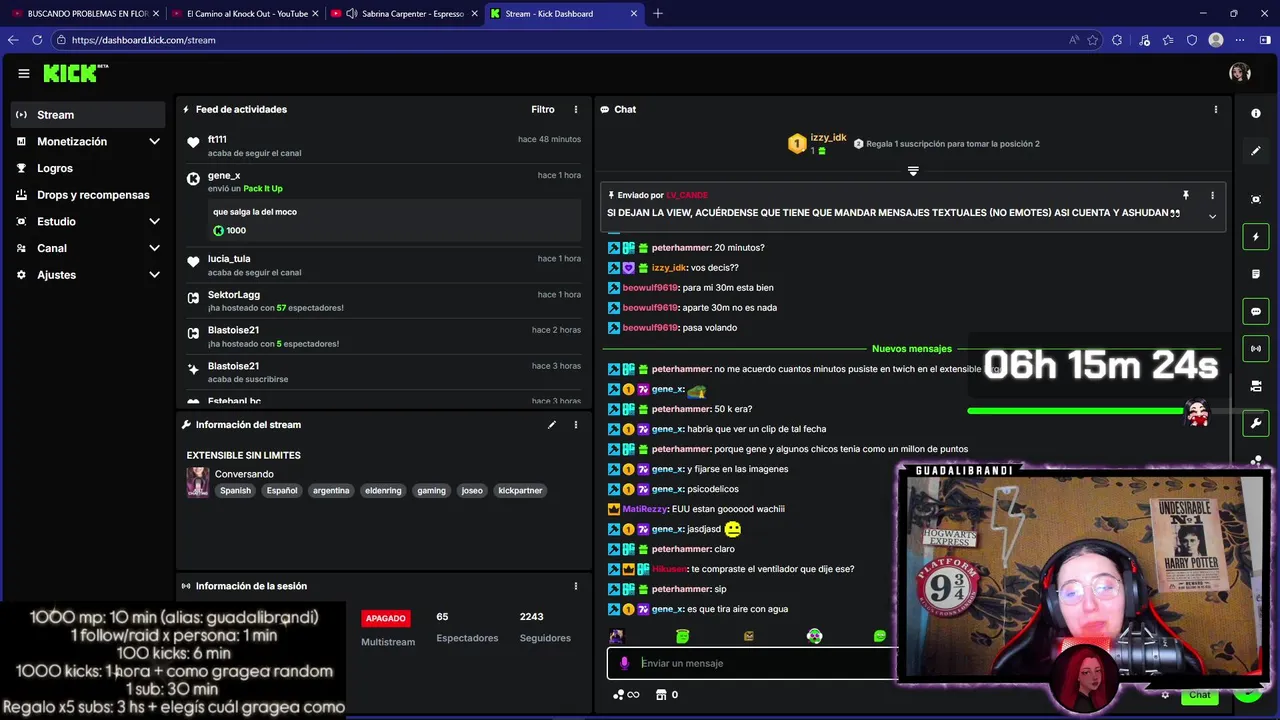The image size is (1280, 720).
Task: Expand Monetización sidebar section
Action: 88,142
